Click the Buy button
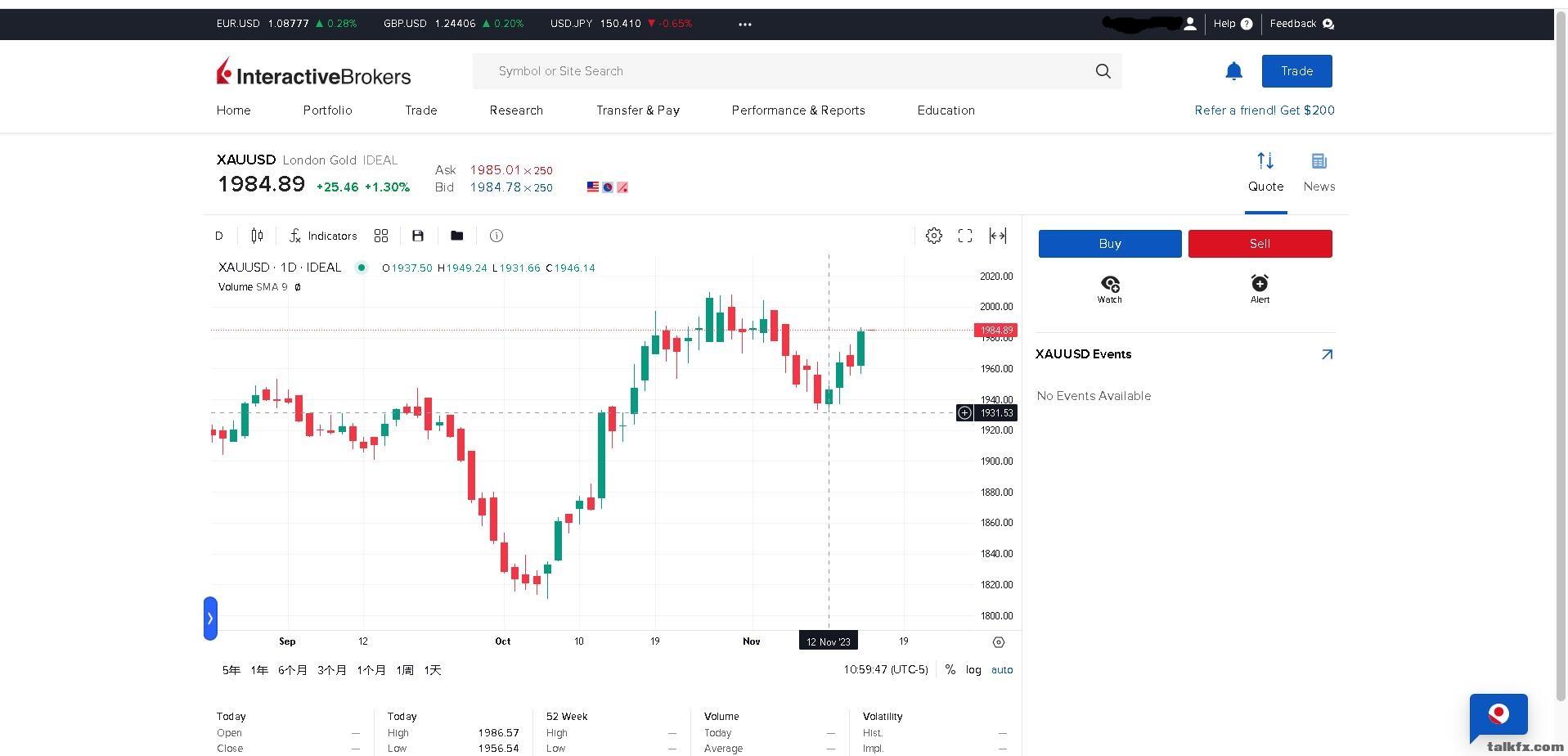The height and width of the screenshot is (756, 1568). (x=1110, y=244)
